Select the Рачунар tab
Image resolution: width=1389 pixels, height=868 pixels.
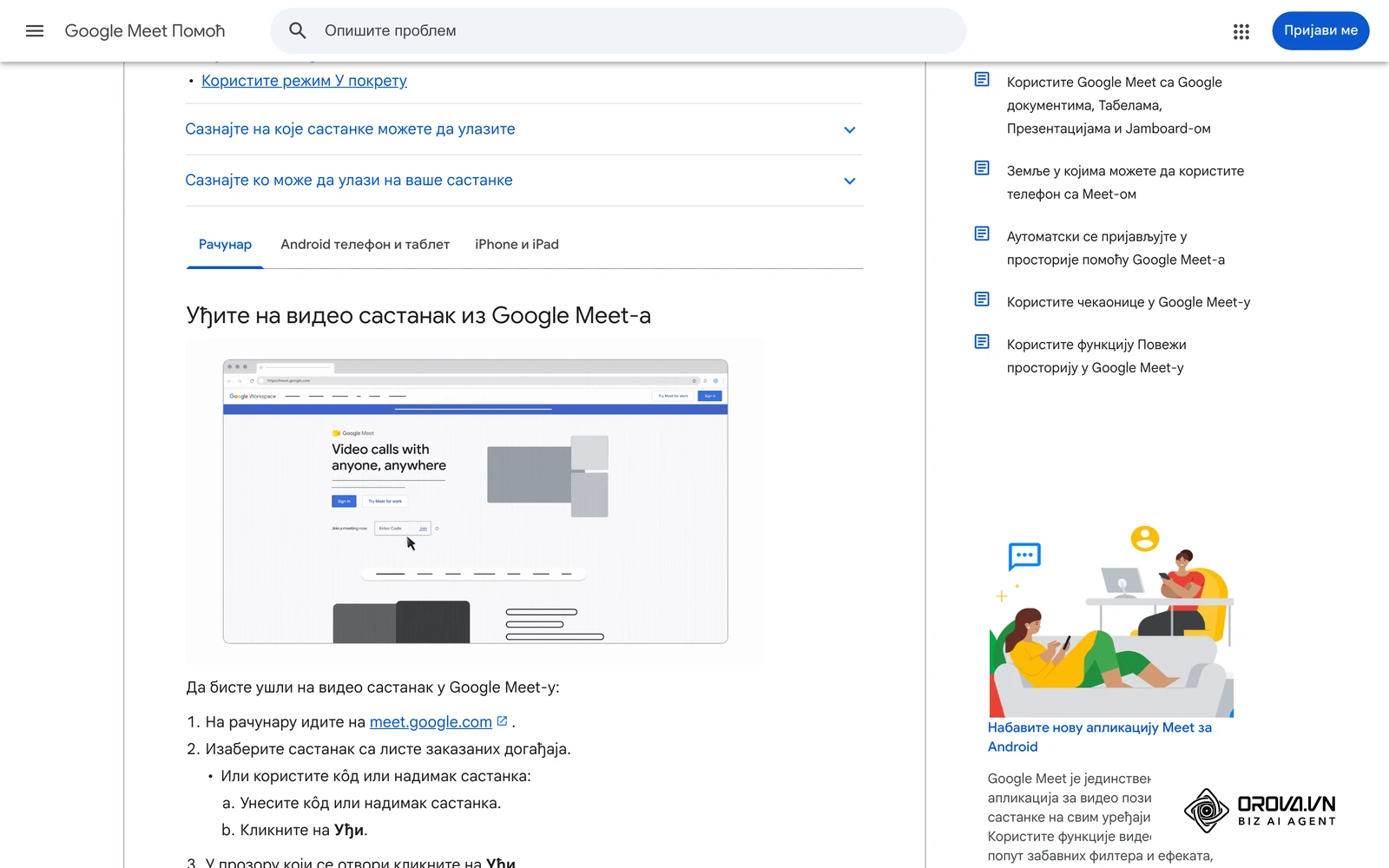[x=225, y=245]
